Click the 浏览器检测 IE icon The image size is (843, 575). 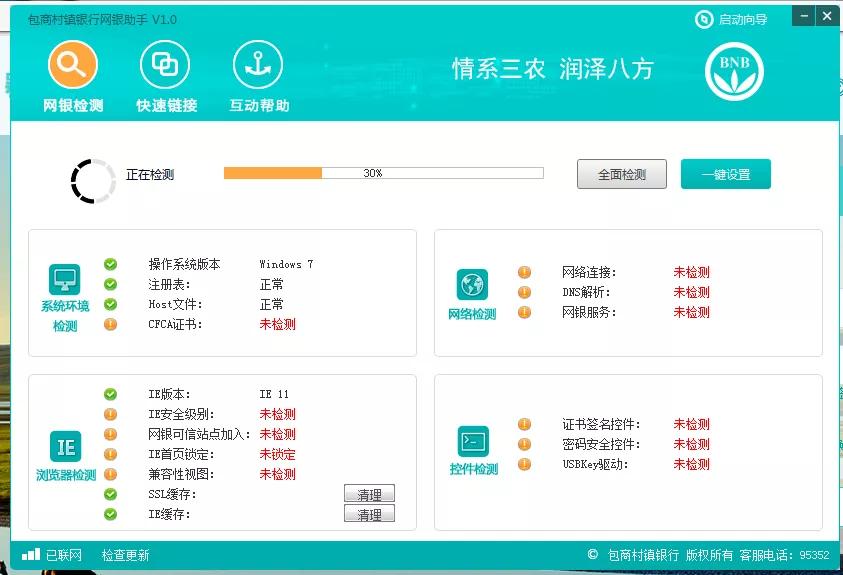click(x=66, y=447)
